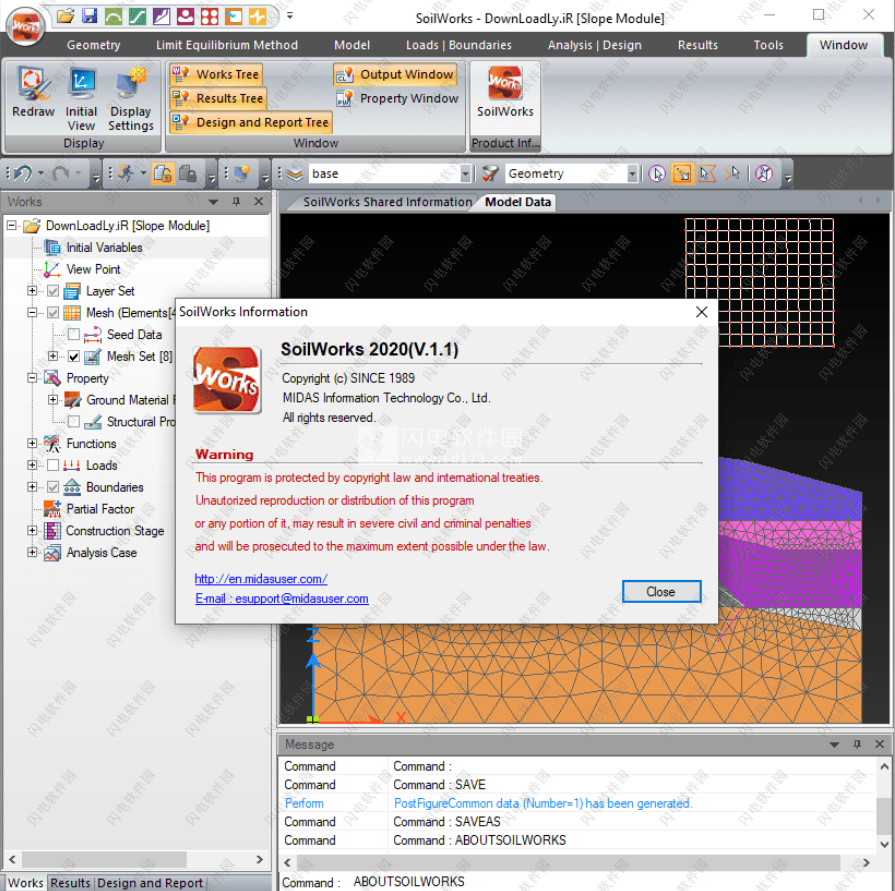This screenshot has height=891, width=895.
Task: Switch to the Model ribbon tab
Action: (352, 45)
